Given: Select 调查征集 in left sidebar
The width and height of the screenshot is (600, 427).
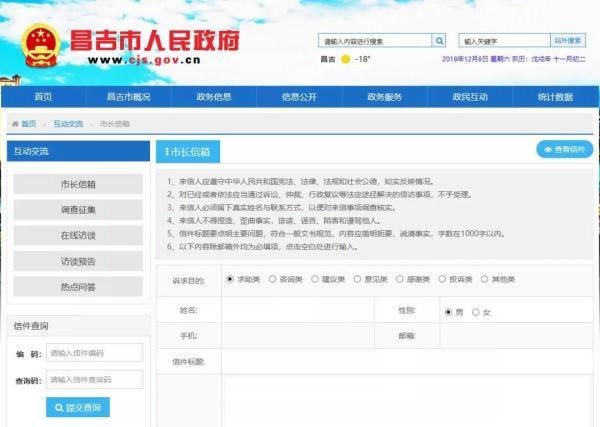Looking at the screenshot, I should point(78,210).
